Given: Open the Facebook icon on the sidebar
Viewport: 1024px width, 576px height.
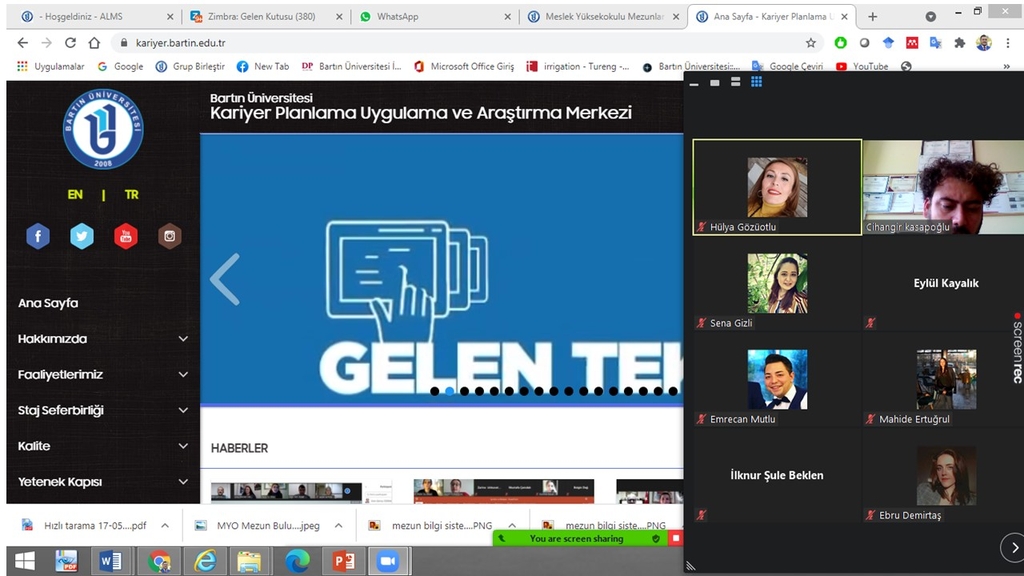Looking at the screenshot, I should (37, 236).
